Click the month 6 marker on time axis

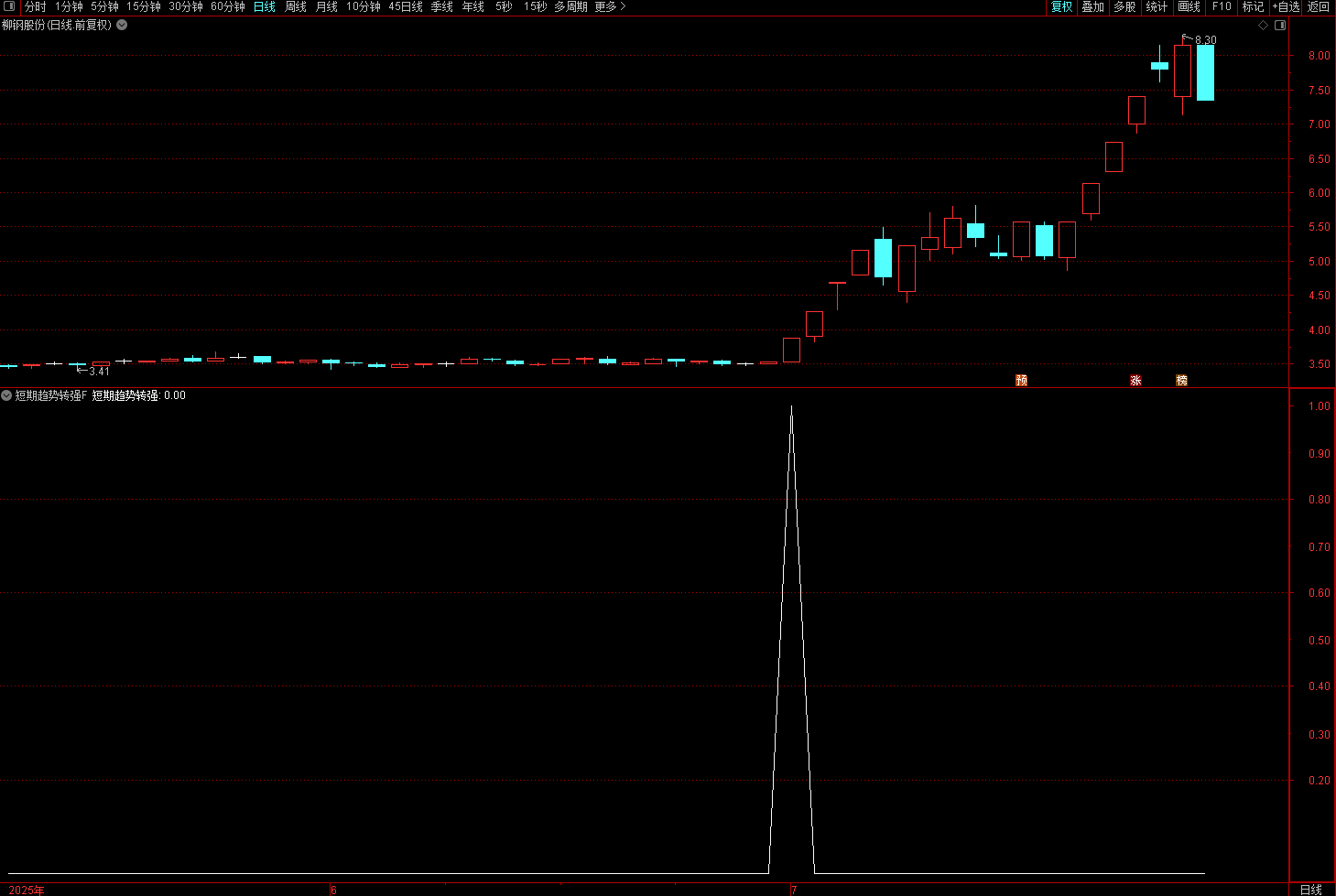[333, 890]
